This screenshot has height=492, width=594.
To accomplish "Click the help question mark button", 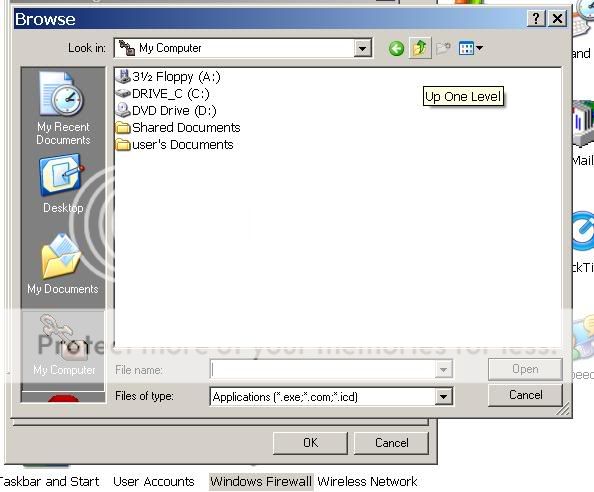I will coord(536,18).
